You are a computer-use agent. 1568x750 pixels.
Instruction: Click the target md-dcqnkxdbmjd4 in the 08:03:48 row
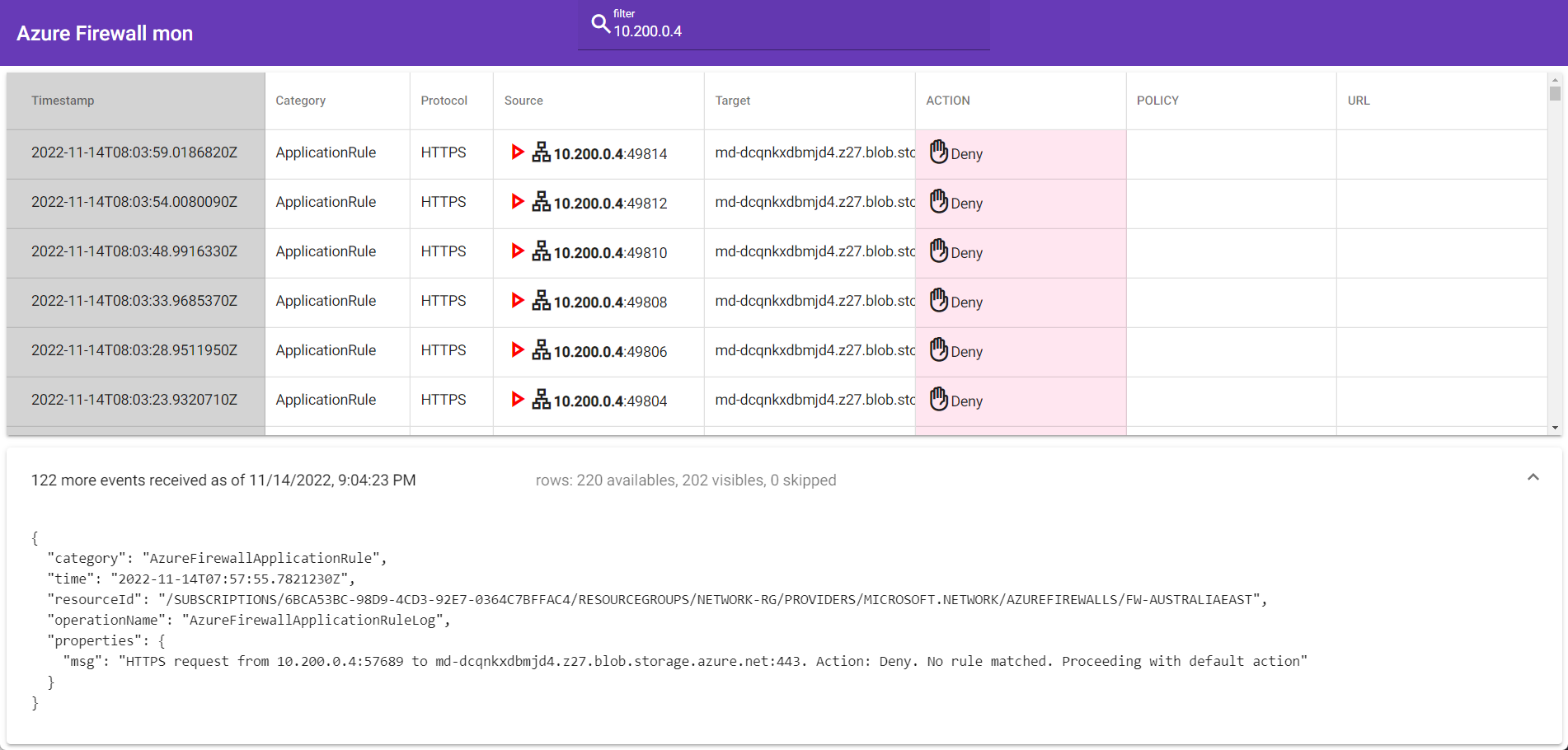(815, 251)
